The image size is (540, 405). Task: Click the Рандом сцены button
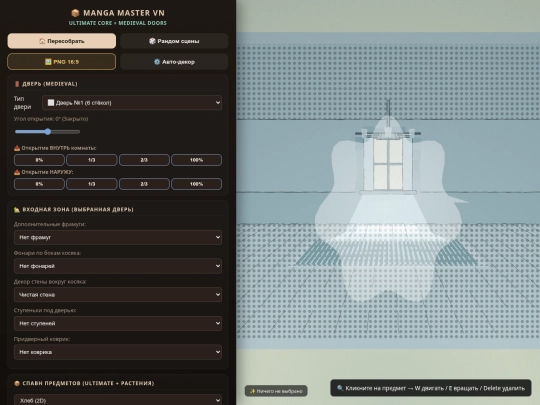(x=174, y=41)
